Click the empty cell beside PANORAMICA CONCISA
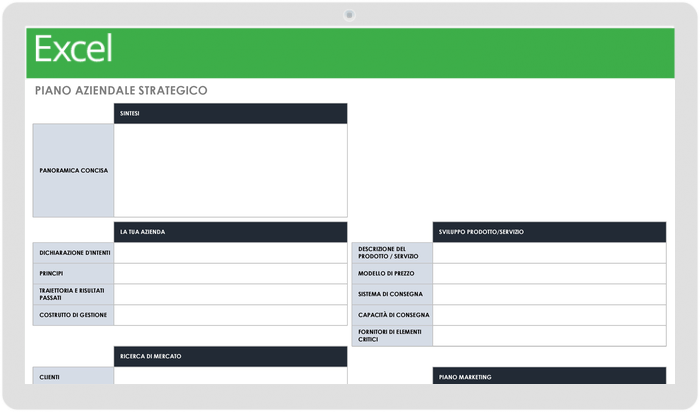The width and height of the screenshot is (700, 412). 230,171
